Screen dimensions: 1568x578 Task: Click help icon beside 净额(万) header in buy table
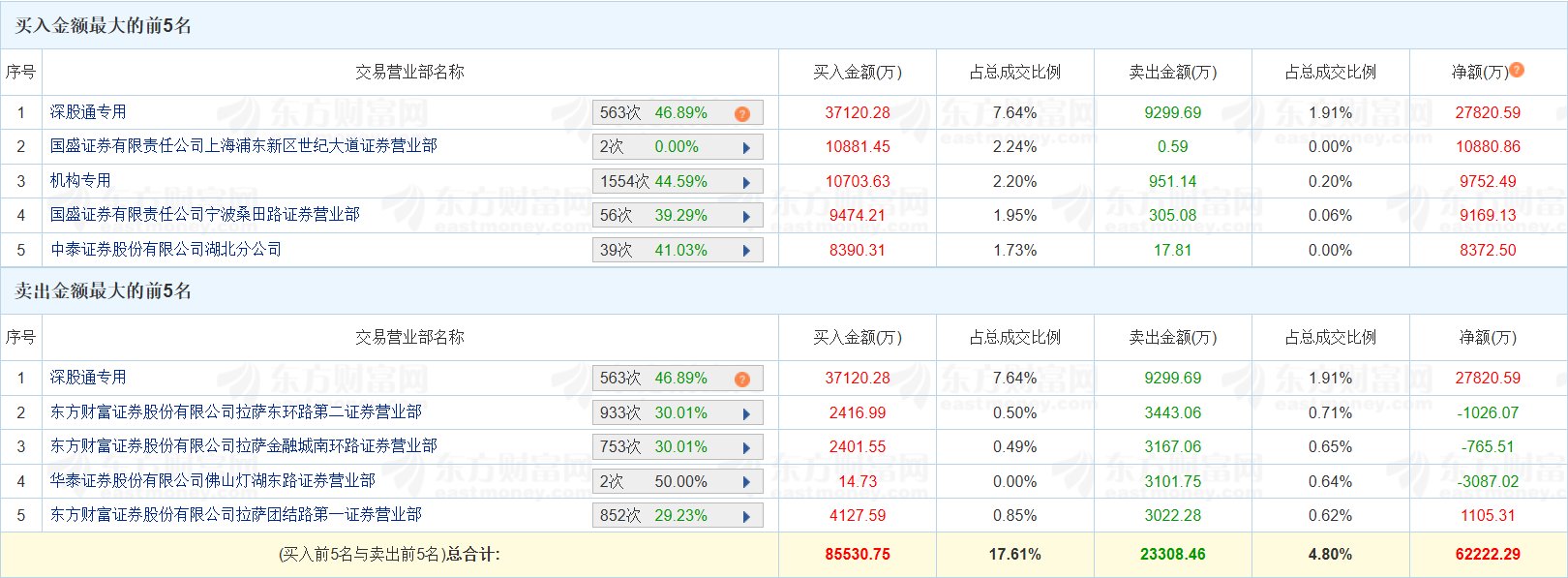pos(1517,70)
